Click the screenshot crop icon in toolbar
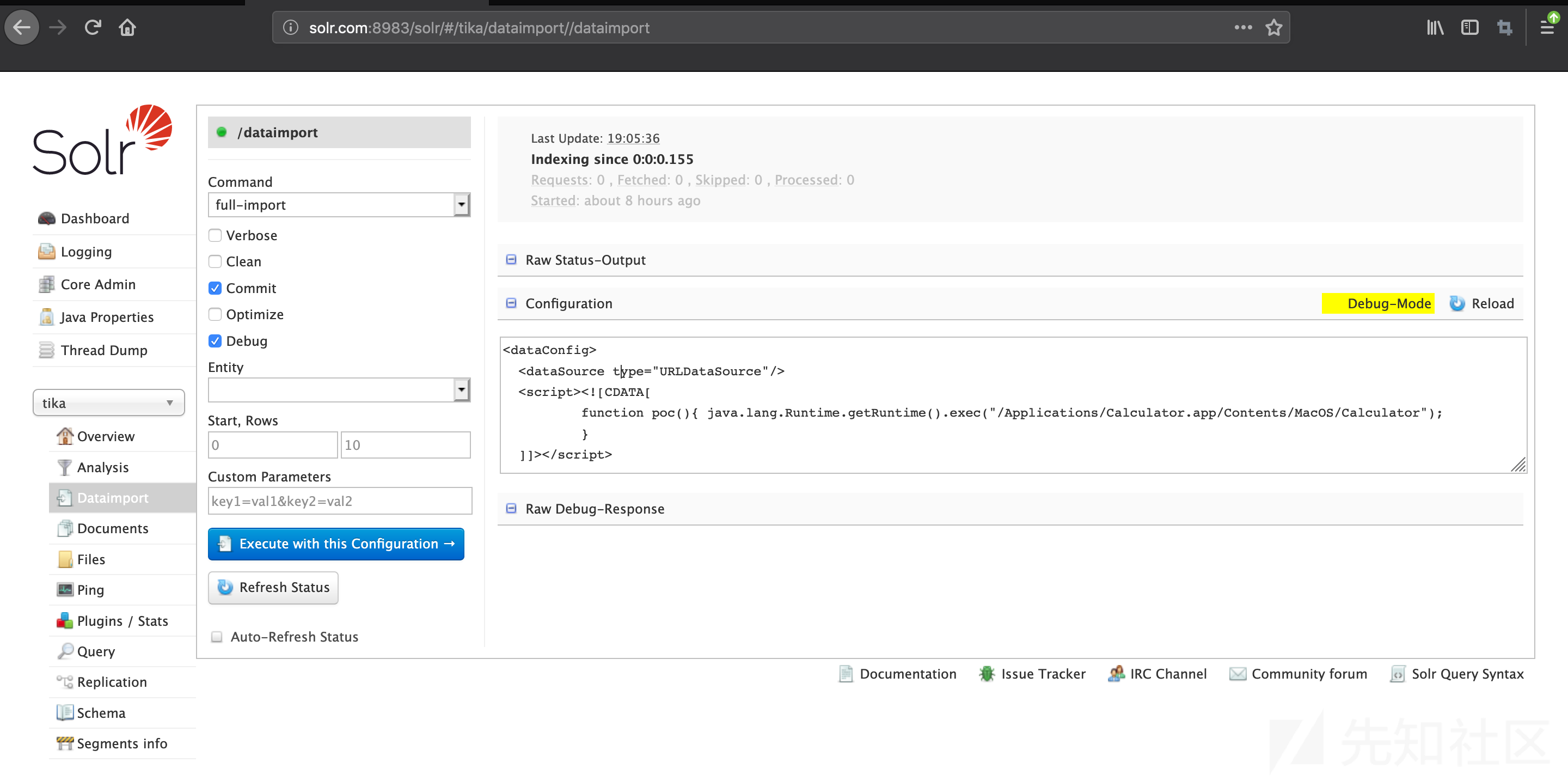The width and height of the screenshot is (1568, 781). [1504, 27]
